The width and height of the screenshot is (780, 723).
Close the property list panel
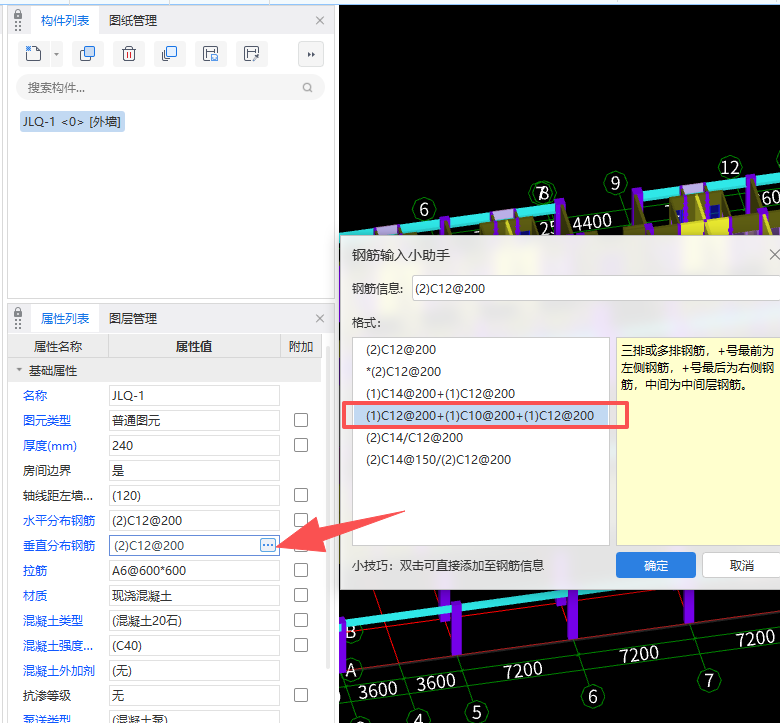pyautogui.click(x=320, y=318)
